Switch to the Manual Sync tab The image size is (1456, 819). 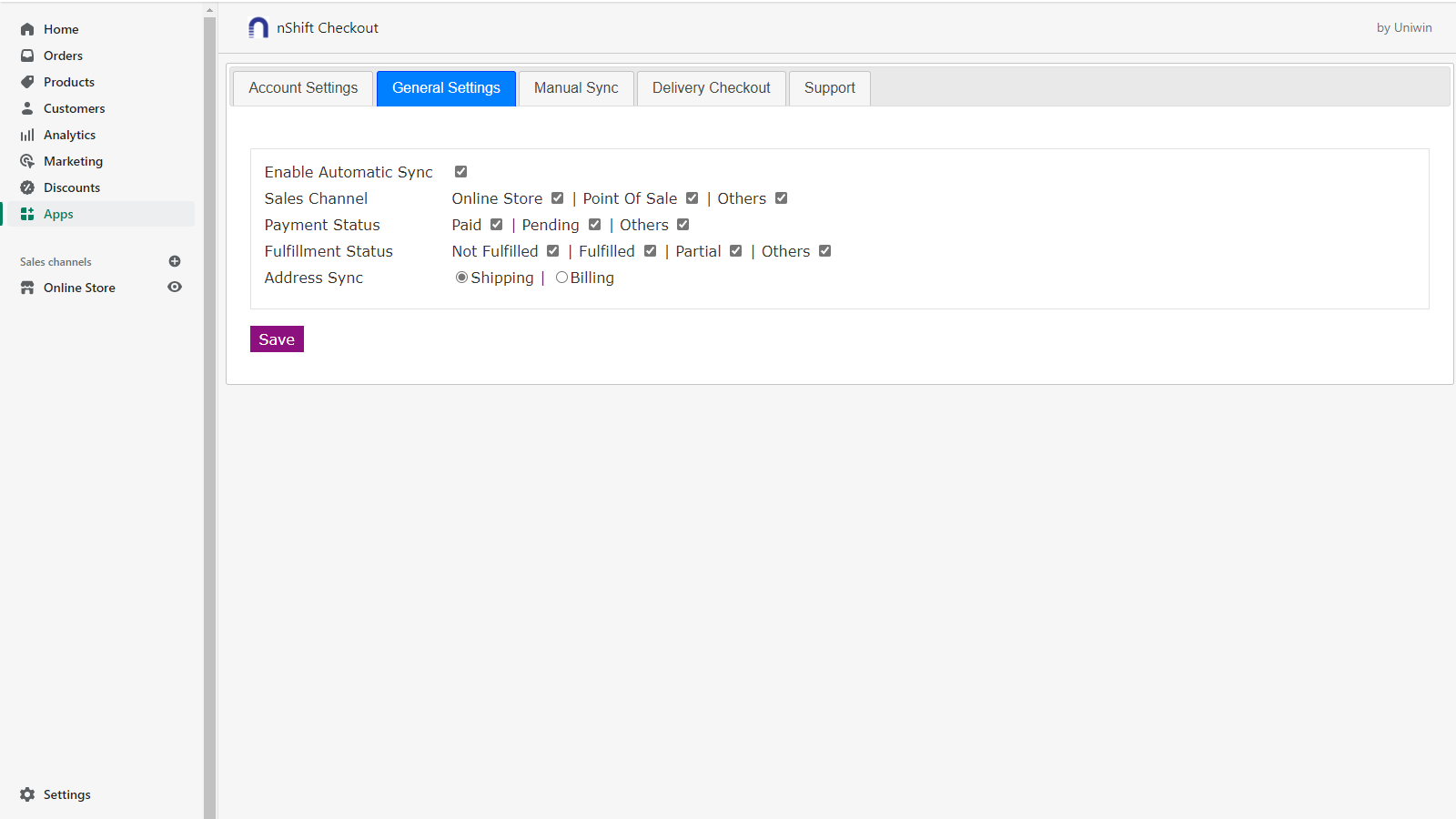pyautogui.click(x=575, y=87)
